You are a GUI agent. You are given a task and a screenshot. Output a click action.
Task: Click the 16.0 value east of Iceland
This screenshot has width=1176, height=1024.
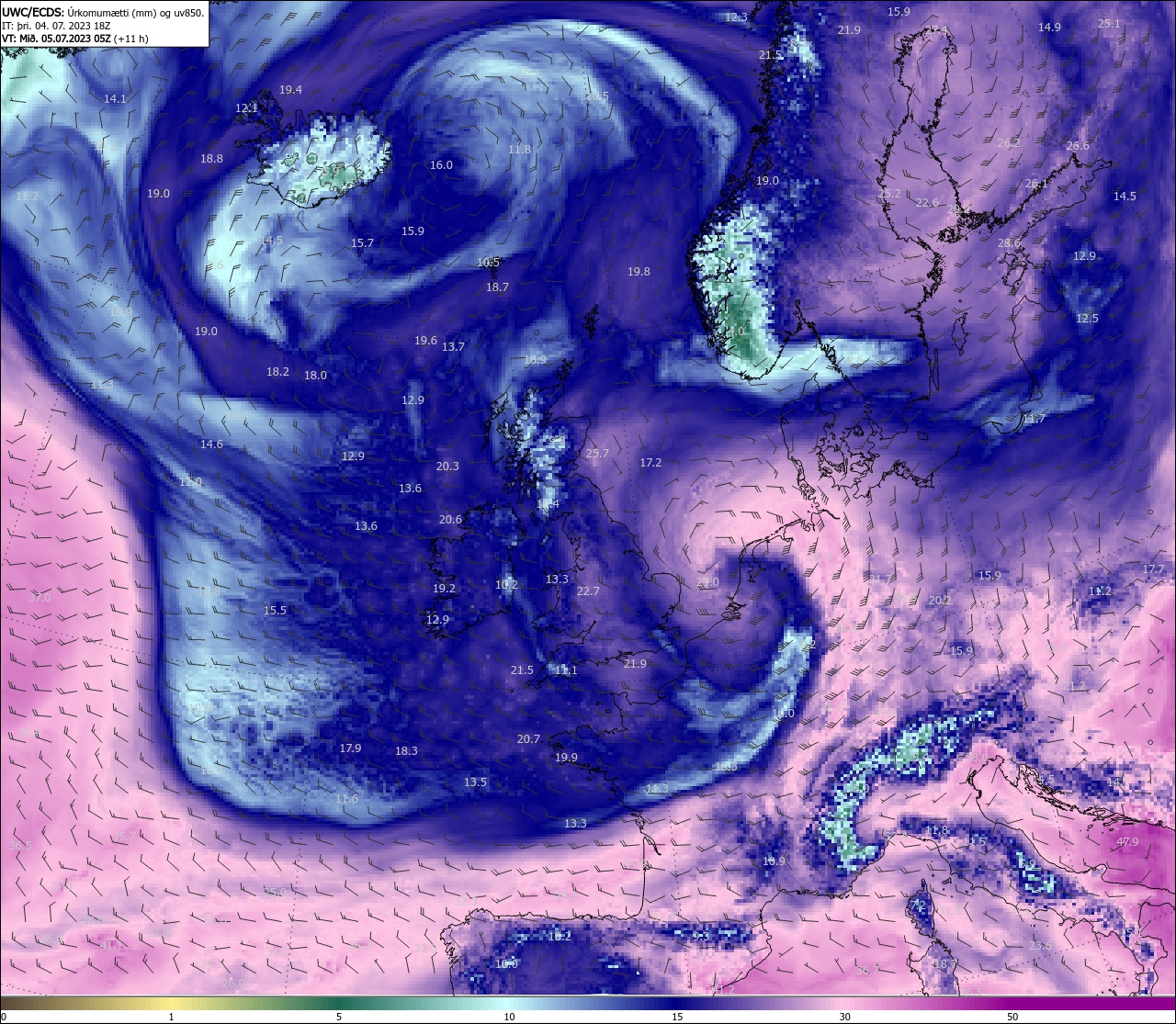[441, 164]
